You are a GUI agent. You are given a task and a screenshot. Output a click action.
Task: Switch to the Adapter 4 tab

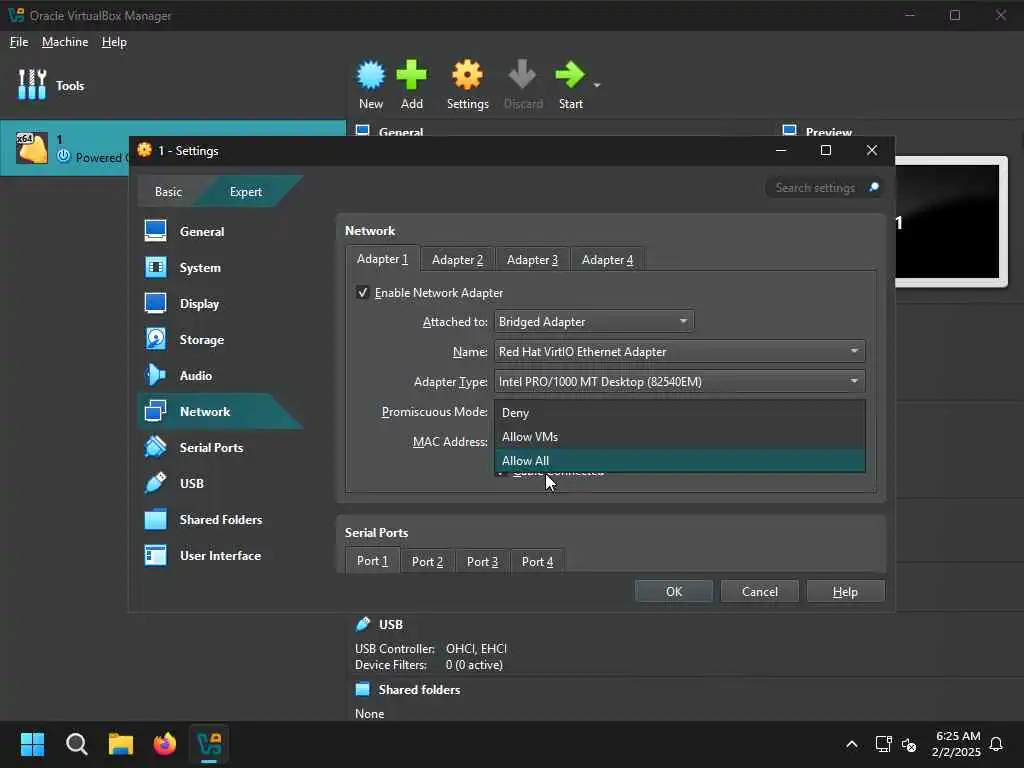607,260
